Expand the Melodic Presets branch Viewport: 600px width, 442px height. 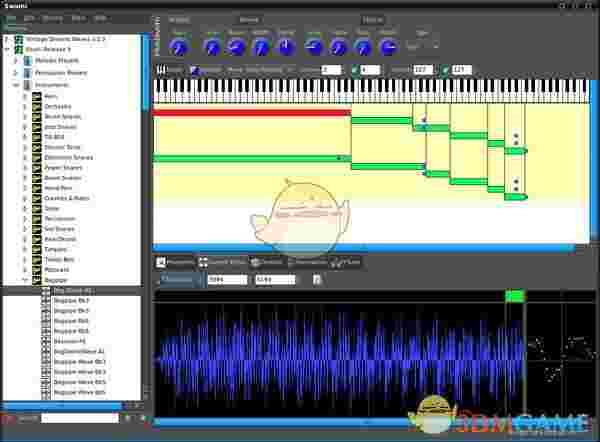pos(16,60)
